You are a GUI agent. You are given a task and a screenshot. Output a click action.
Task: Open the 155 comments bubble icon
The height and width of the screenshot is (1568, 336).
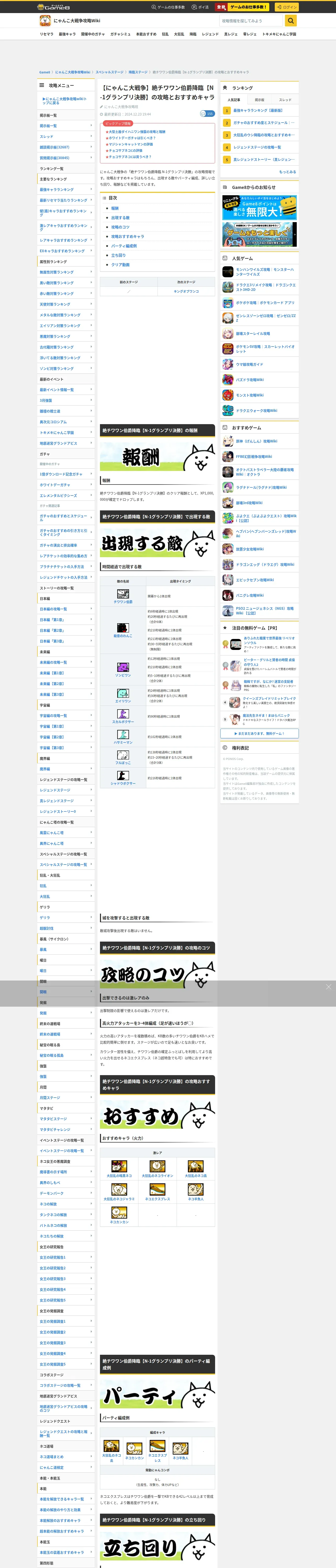click(207, 114)
